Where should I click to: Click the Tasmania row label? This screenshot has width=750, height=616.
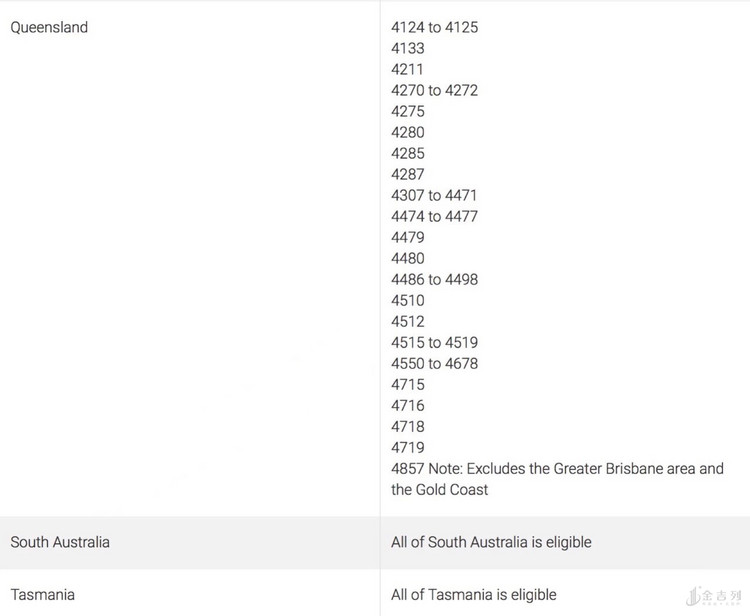pos(42,595)
